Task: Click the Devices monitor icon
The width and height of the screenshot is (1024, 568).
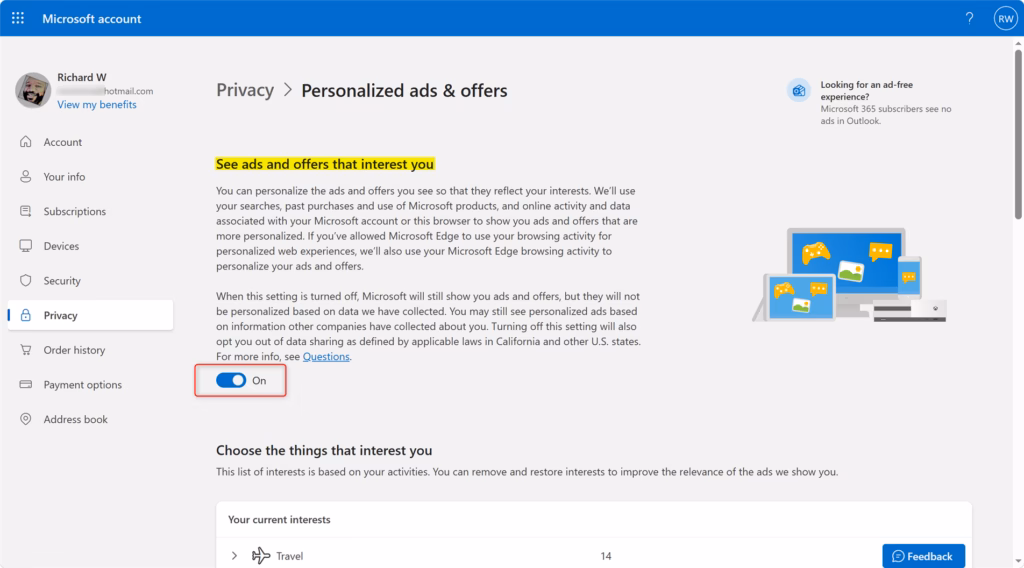Action: tap(25, 245)
